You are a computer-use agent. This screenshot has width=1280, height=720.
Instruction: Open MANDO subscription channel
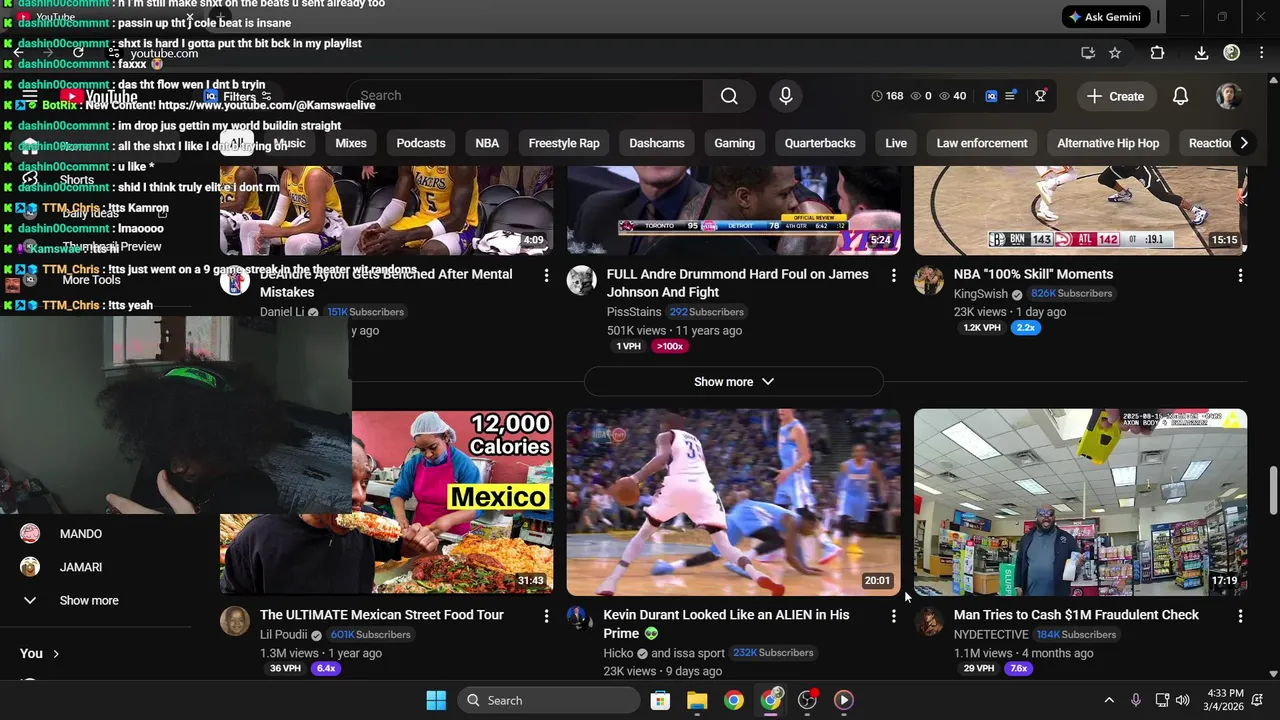80,534
